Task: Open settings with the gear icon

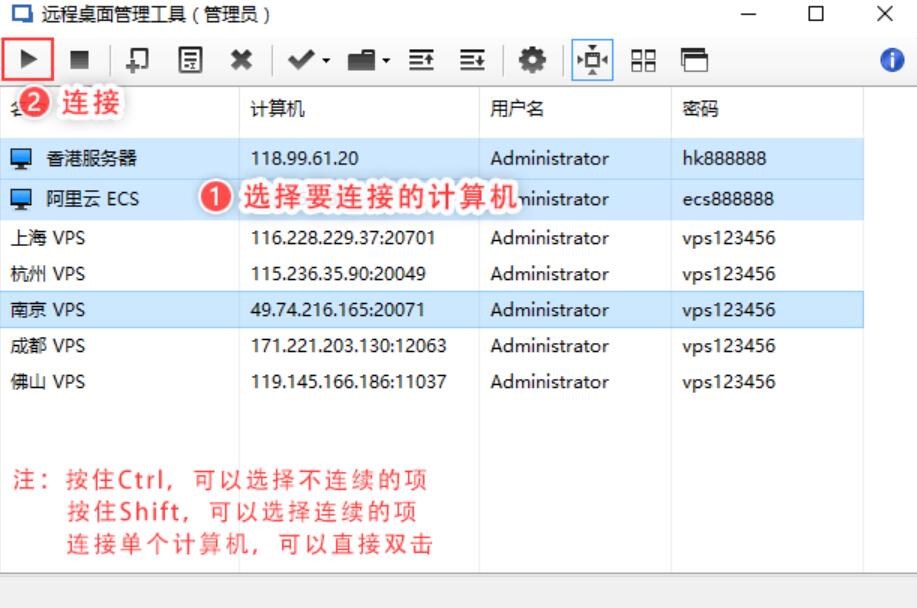Action: (532, 60)
